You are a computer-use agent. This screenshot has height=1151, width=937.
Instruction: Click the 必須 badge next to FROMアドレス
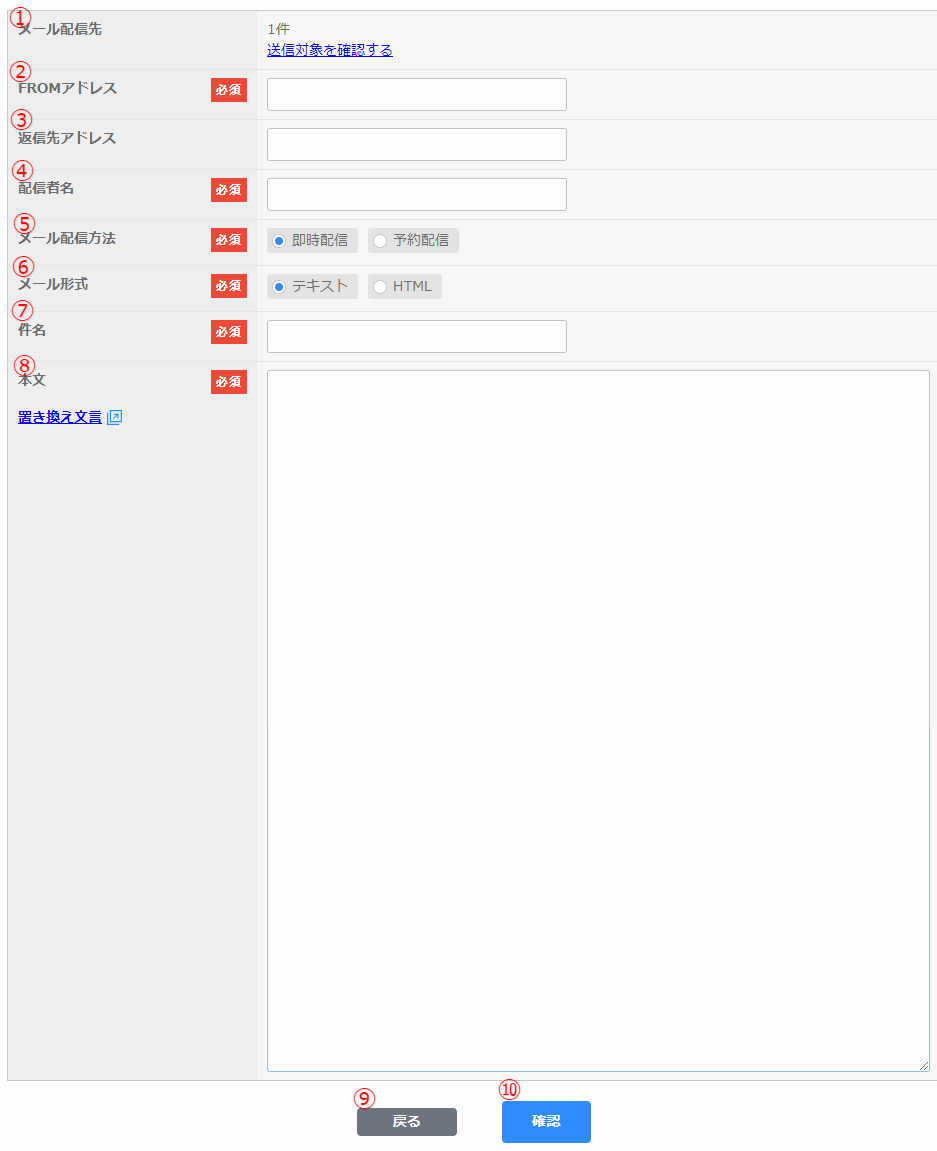[x=229, y=90]
